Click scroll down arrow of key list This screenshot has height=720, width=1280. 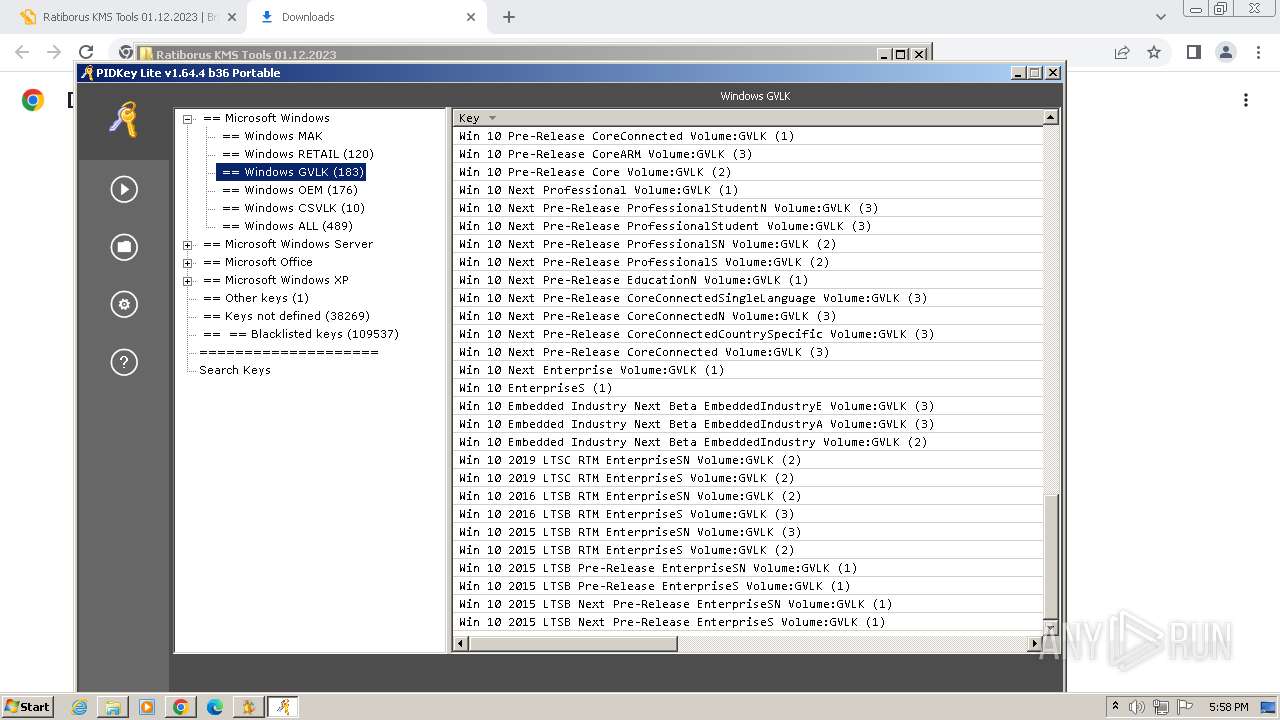[x=1050, y=628]
